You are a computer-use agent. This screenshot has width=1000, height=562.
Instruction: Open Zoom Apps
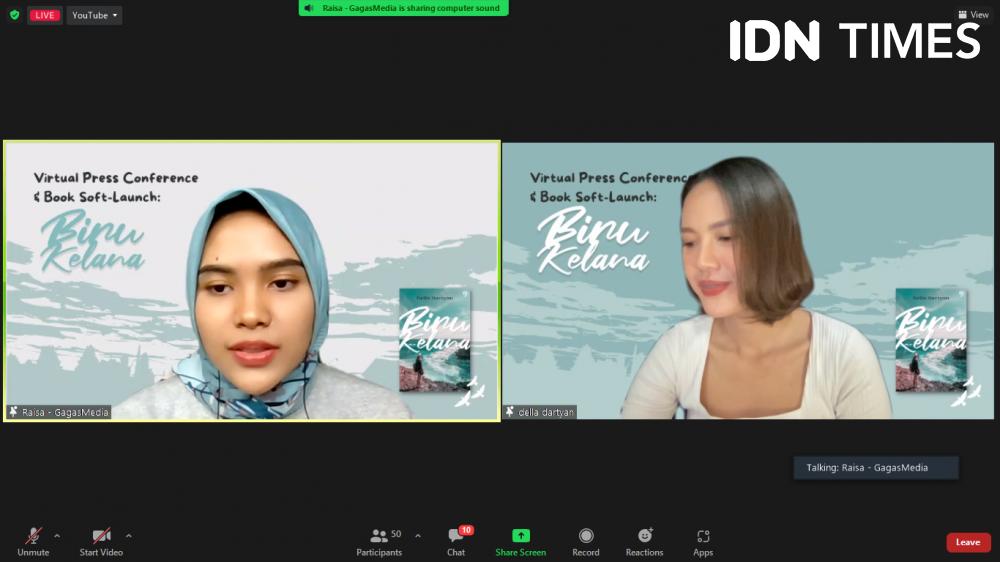pos(703,542)
